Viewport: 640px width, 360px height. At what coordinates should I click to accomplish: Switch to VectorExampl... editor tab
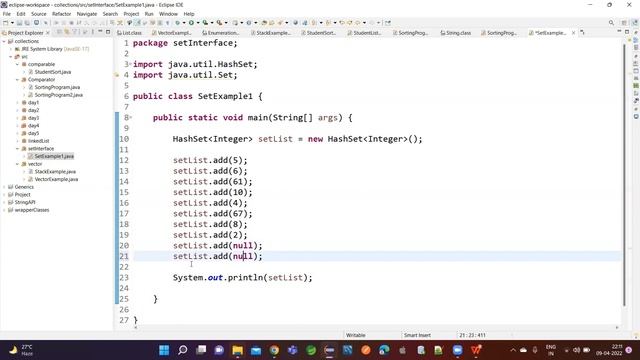pyautogui.click(x=171, y=33)
